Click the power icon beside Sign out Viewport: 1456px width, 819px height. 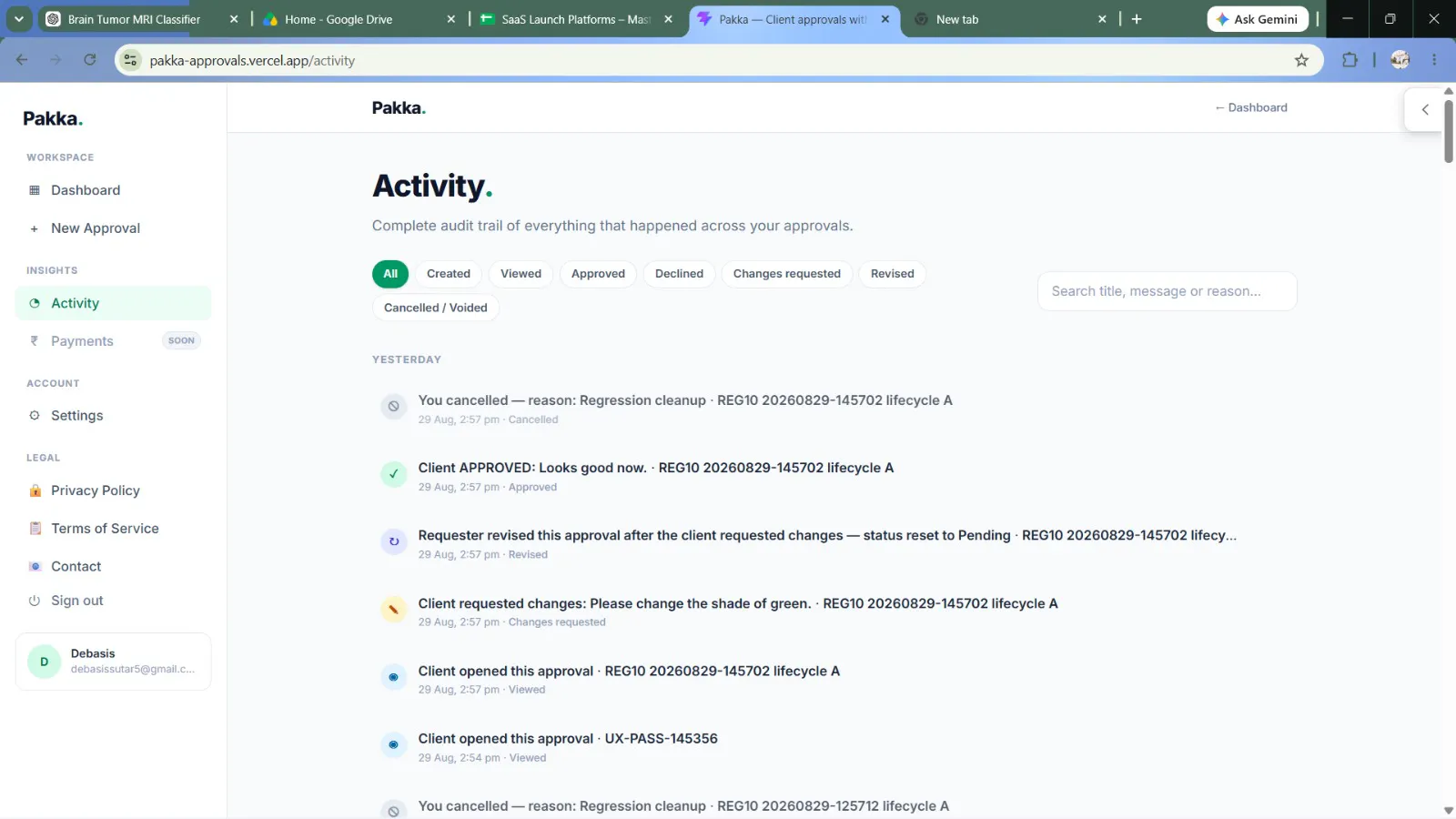tap(35, 601)
